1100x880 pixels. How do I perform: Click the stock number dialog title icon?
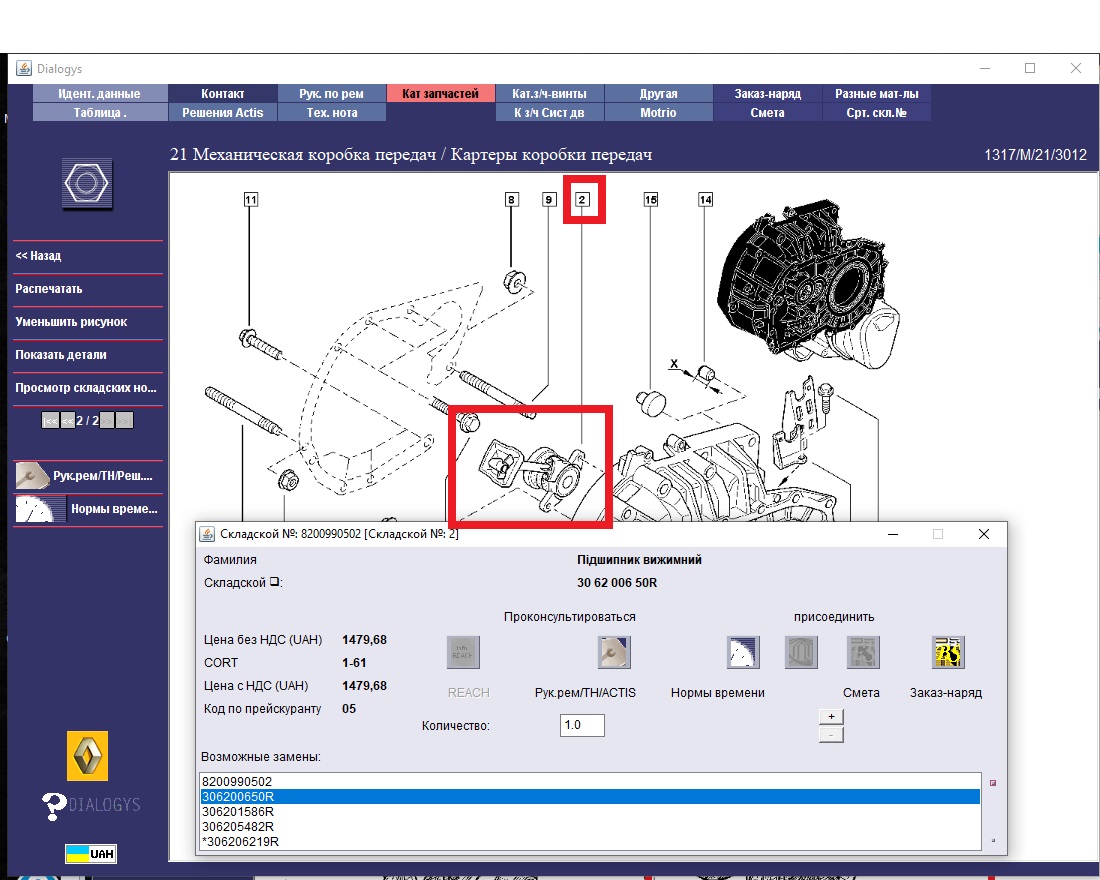(207, 534)
